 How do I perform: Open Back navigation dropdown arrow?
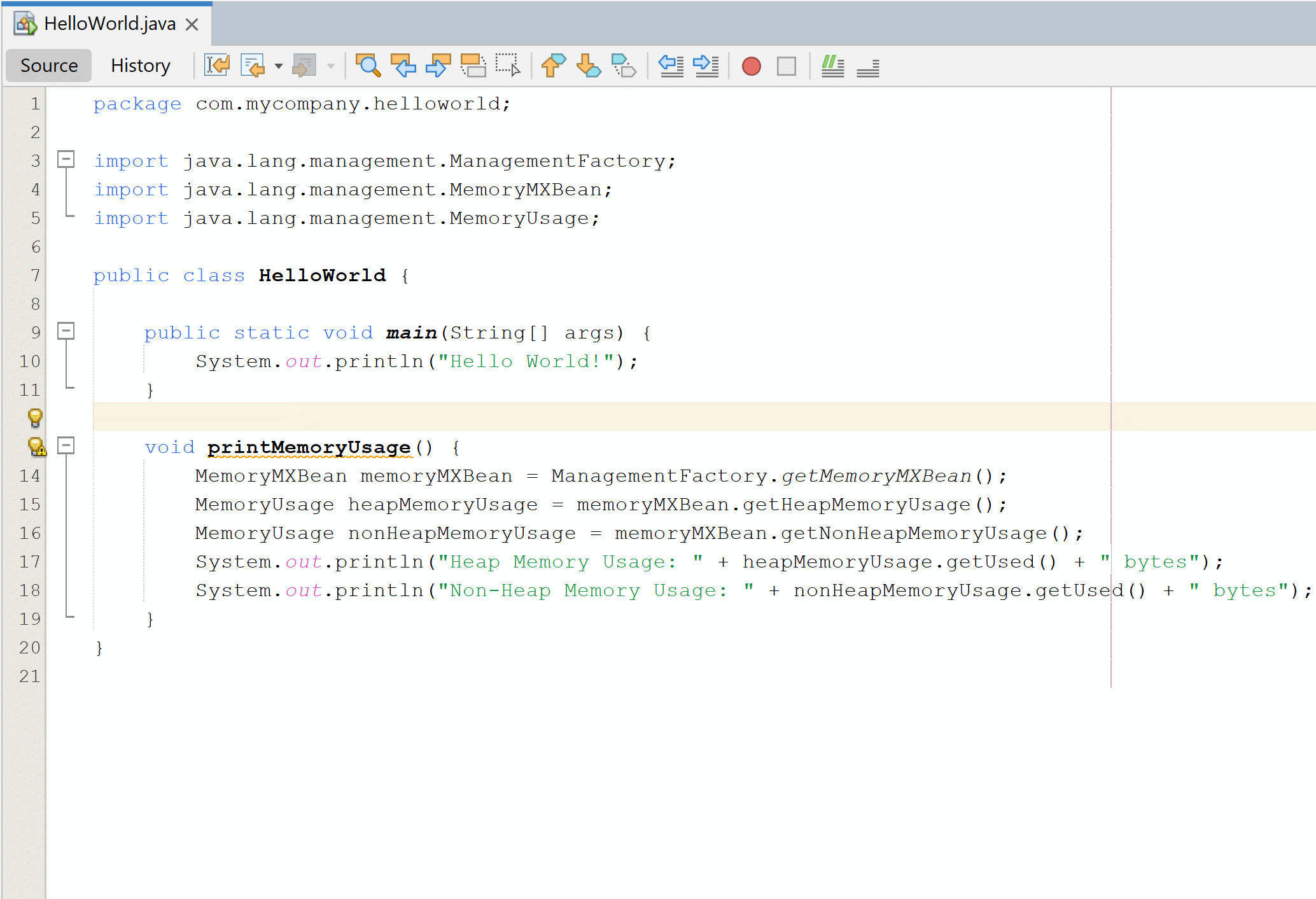point(278,66)
